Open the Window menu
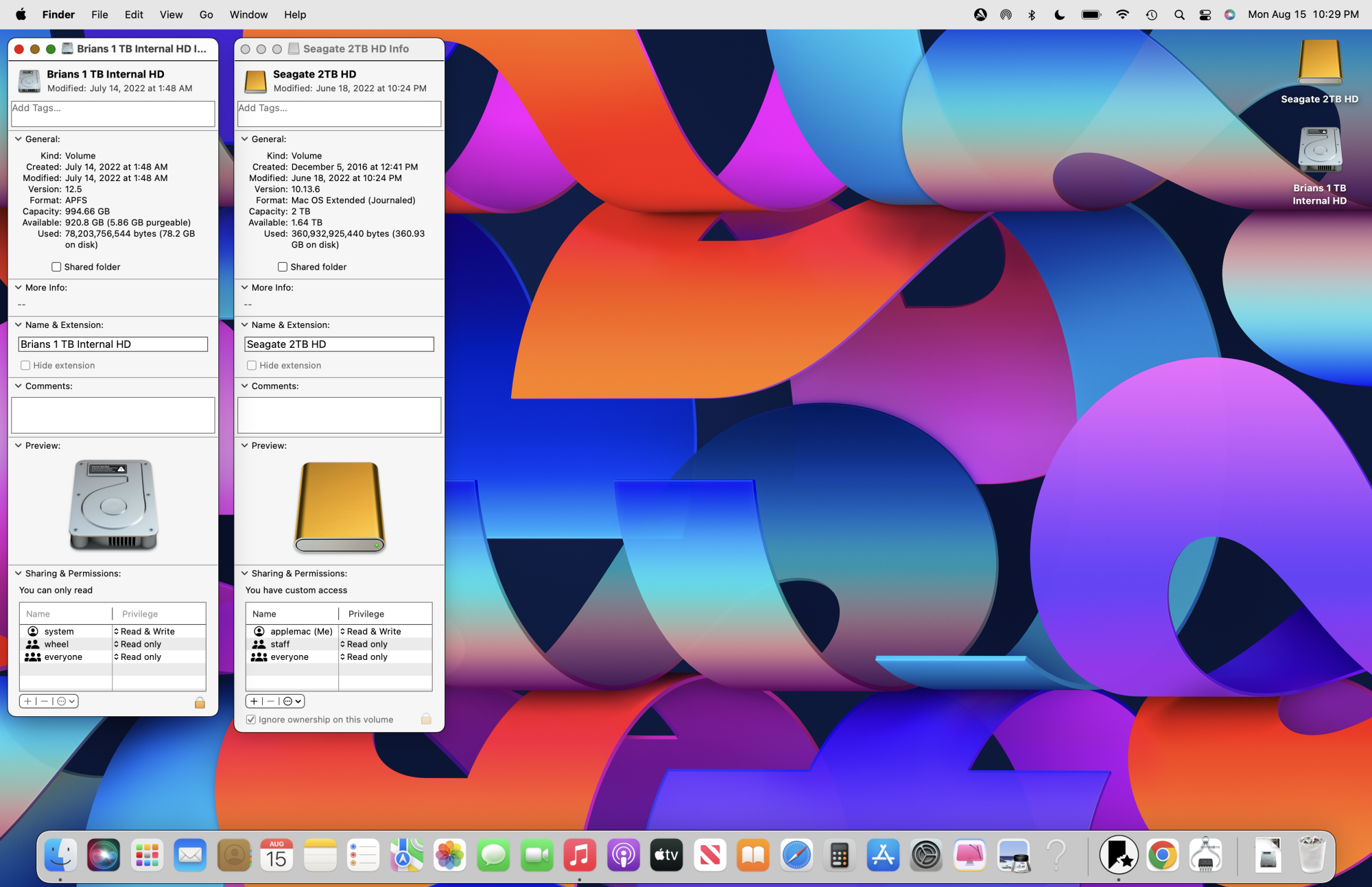 248,14
